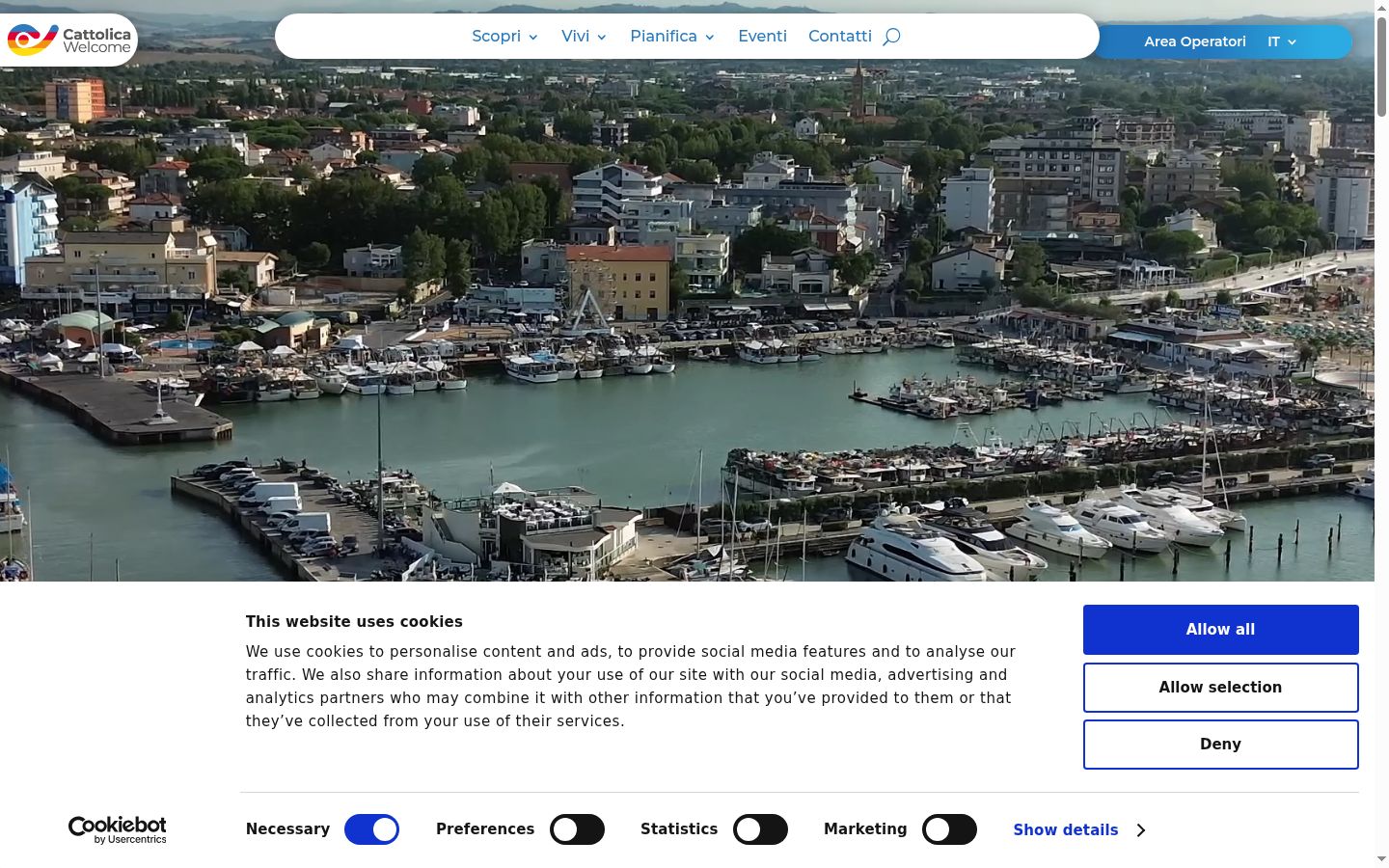
Task: Open the Area Operatori link
Action: coord(1194,41)
